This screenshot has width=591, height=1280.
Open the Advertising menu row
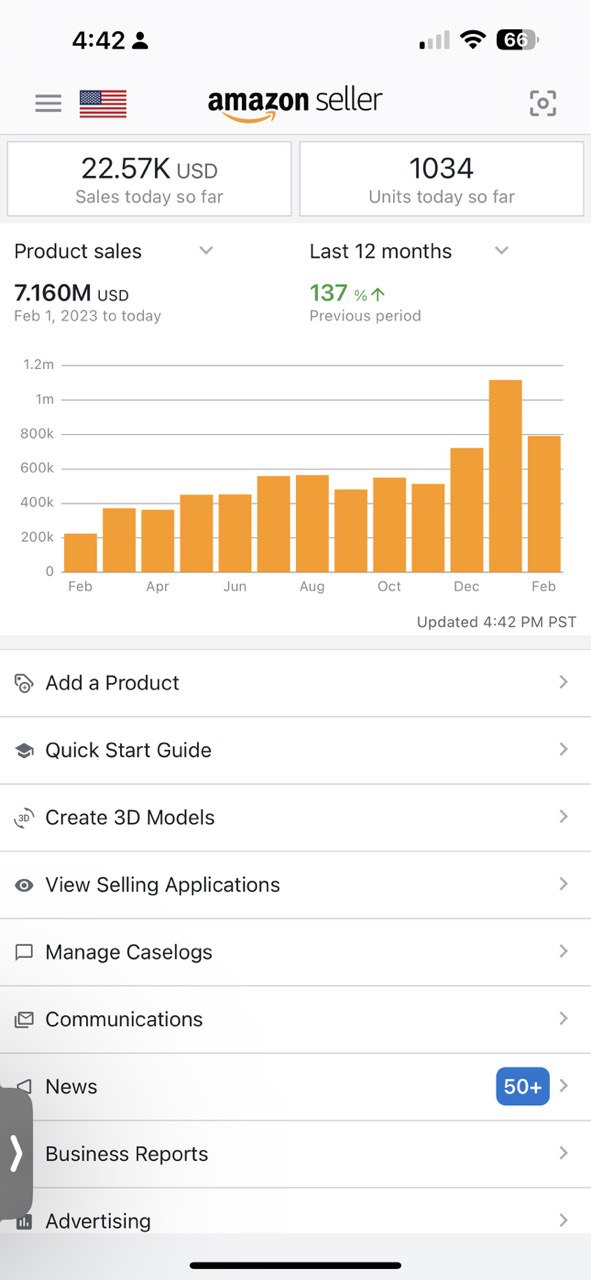click(295, 1214)
